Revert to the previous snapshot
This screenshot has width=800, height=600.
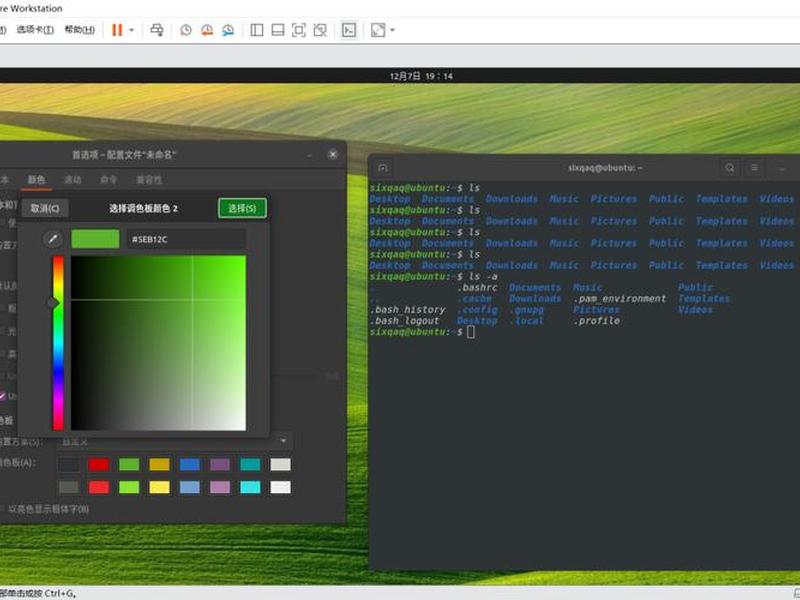207,30
